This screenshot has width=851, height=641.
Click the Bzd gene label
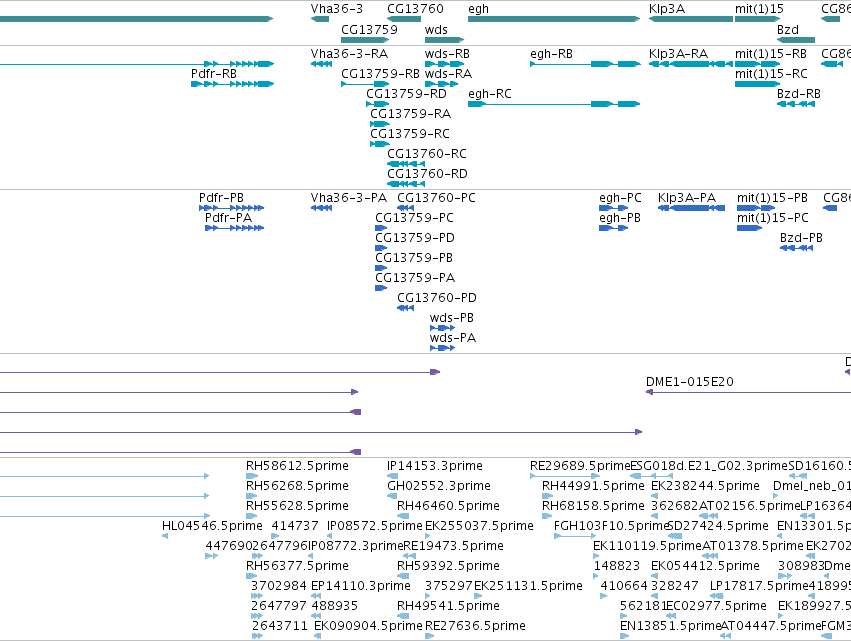coord(788,29)
